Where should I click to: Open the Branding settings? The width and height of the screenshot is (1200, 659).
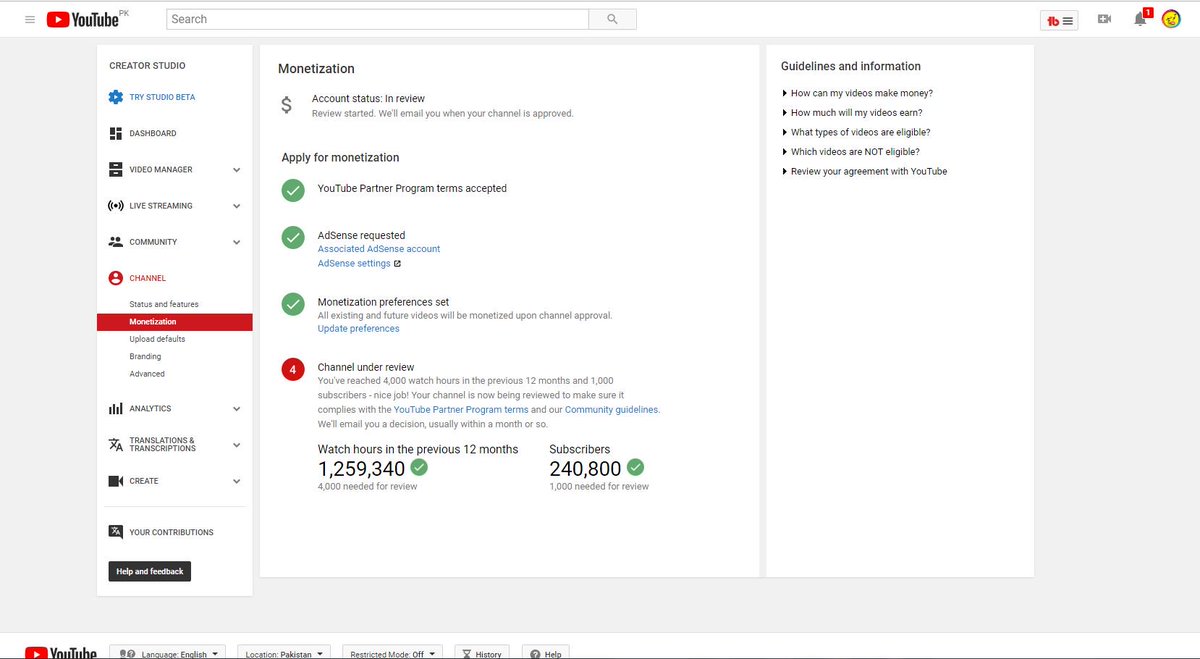pyautogui.click(x=145, y=356)
